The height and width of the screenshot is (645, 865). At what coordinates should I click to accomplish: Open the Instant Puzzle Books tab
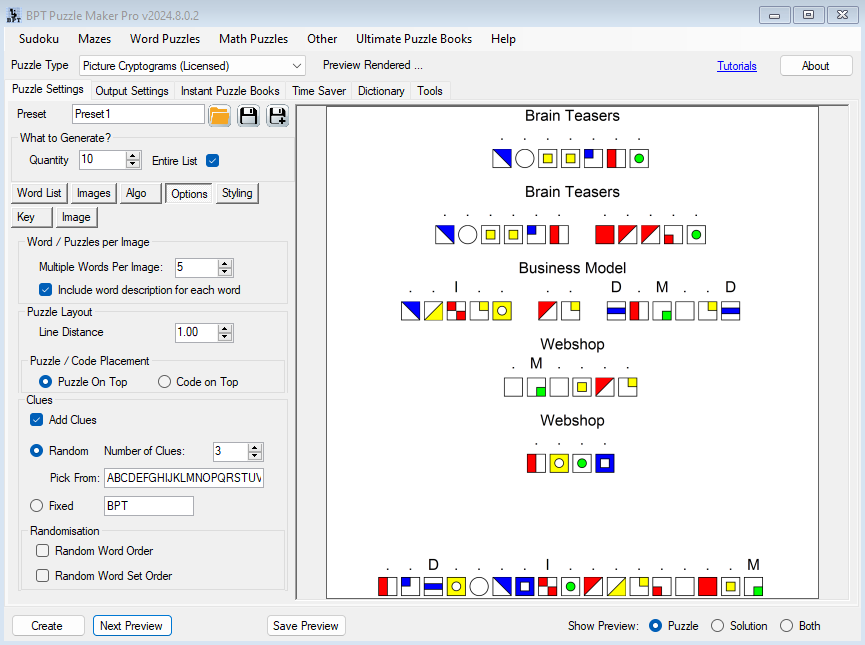[230, 91]
